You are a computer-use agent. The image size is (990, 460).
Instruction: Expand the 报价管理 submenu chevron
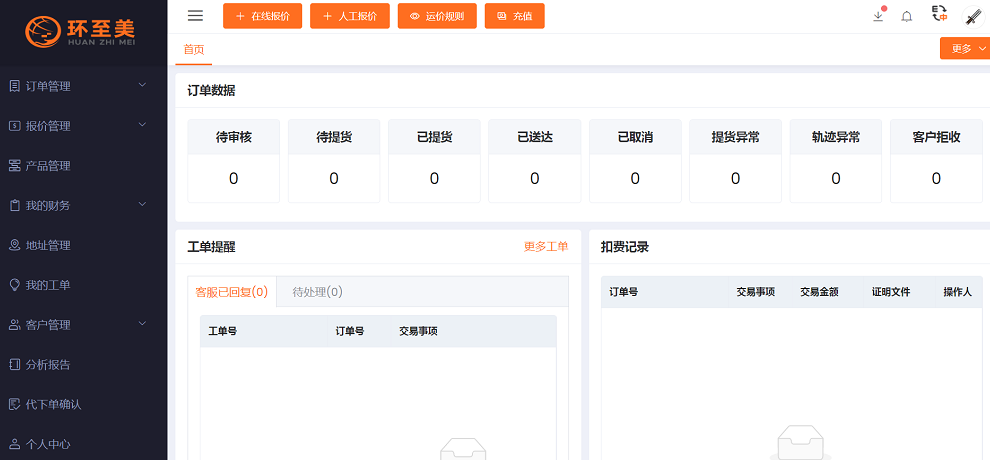click(x=142, y=125)
